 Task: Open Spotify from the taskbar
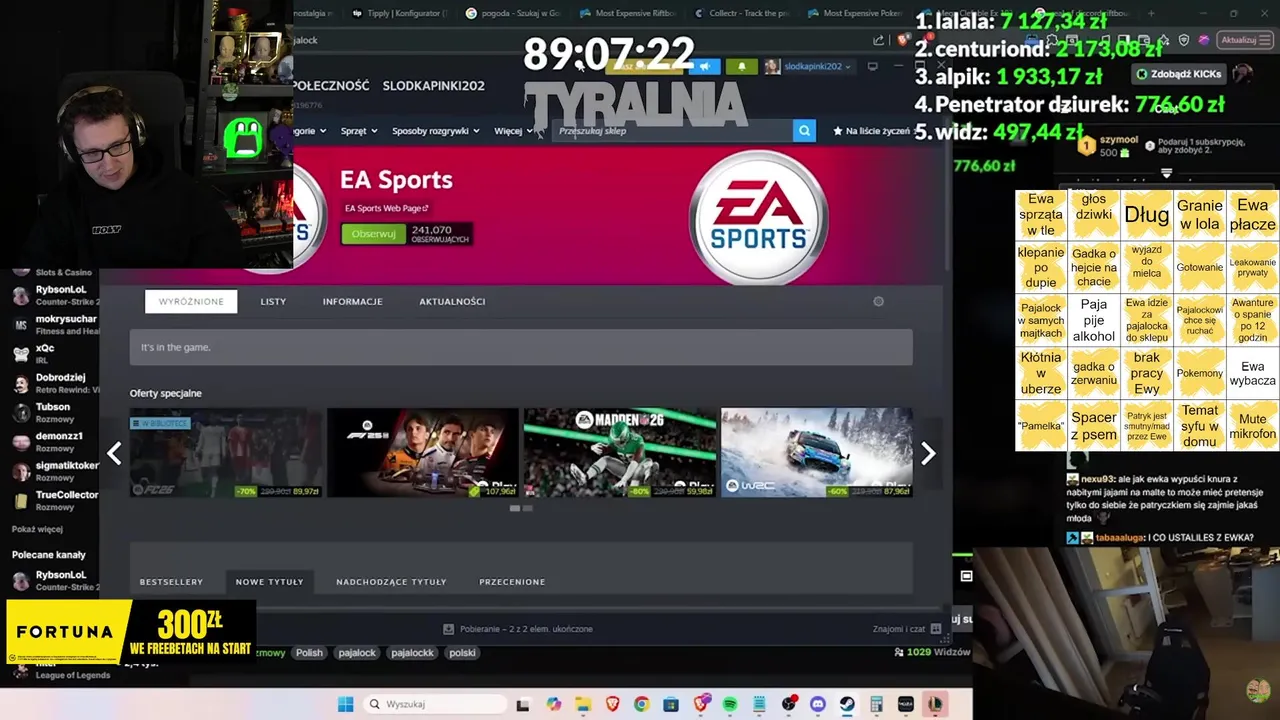729,704
